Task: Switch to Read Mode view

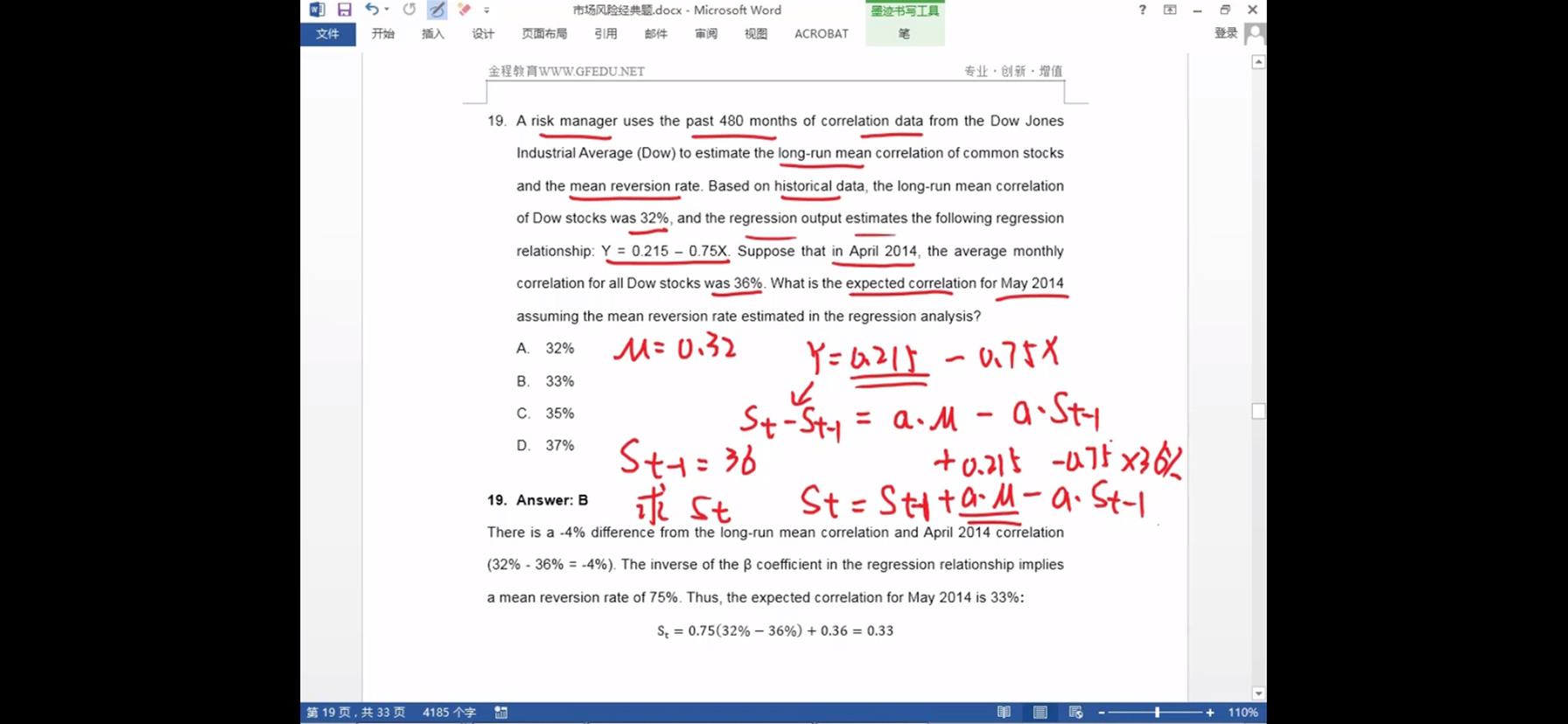Action: [x=1004, y=713]
